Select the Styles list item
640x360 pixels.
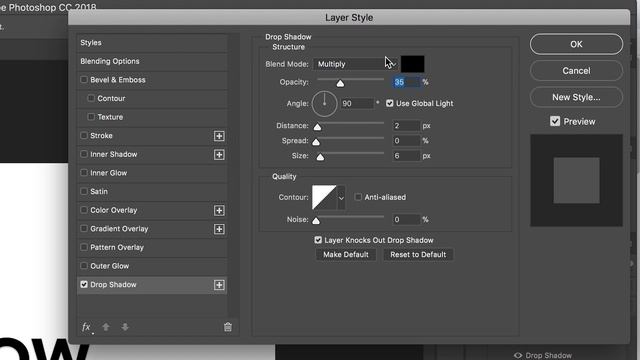(x=152, y=42)
